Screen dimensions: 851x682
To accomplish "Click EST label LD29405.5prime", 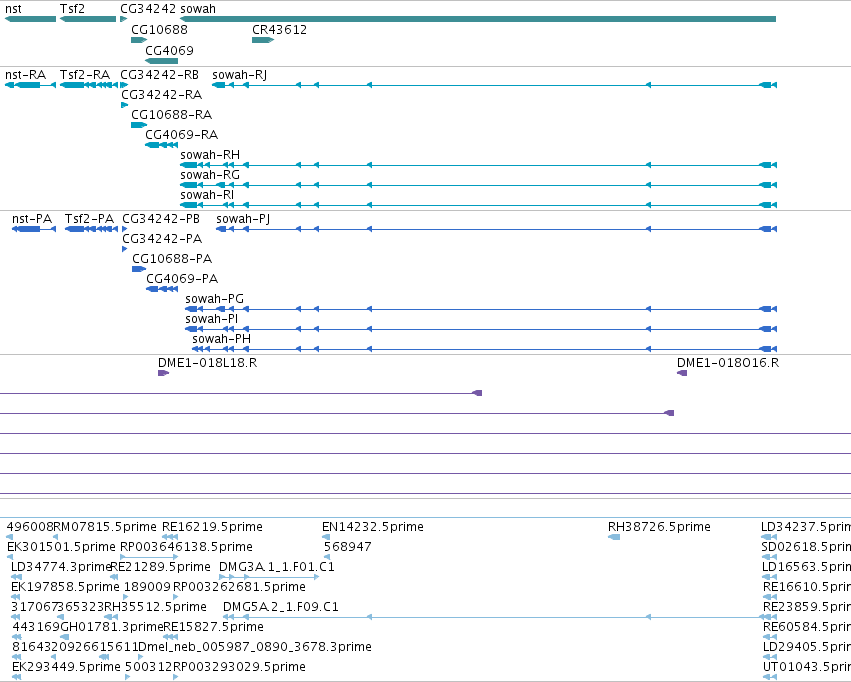I will click(807, 646).
